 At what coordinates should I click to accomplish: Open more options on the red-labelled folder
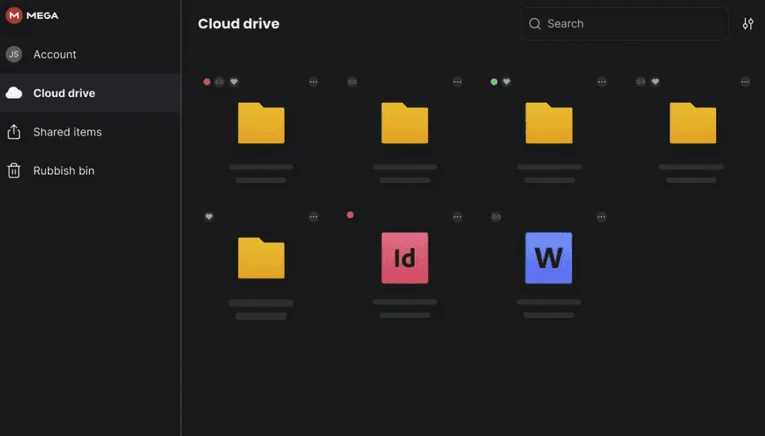click(x=314, y=82)
